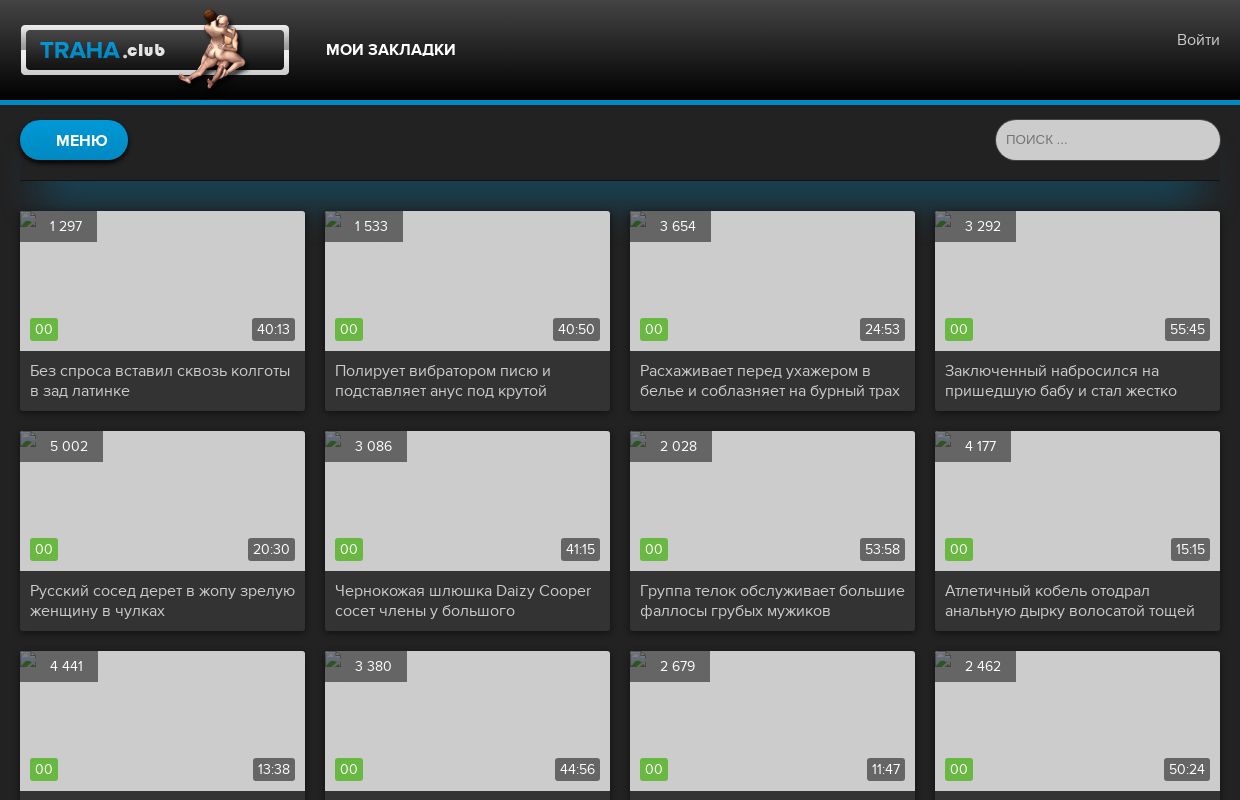The height and width of the screenshot is (800, 1240).
Task: Click the 44:56 duration badge
Action: pos(577,769)
